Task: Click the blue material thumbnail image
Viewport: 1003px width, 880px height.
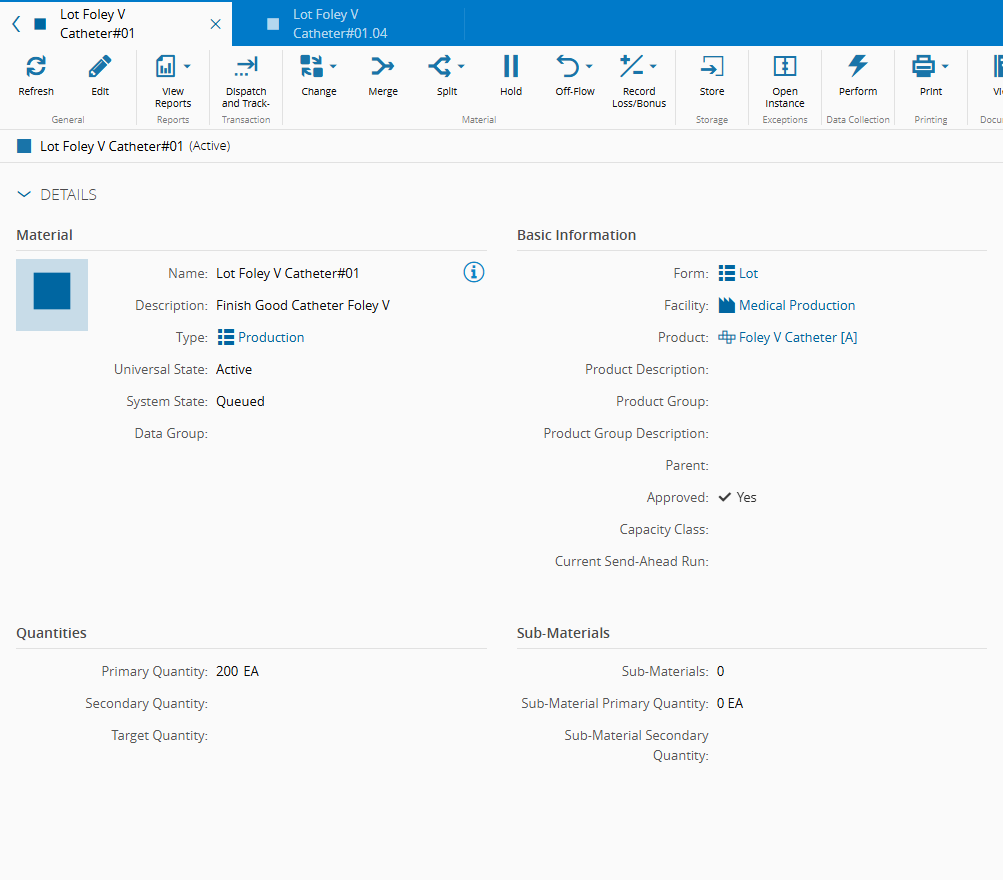Action: [x=52, y=295]
